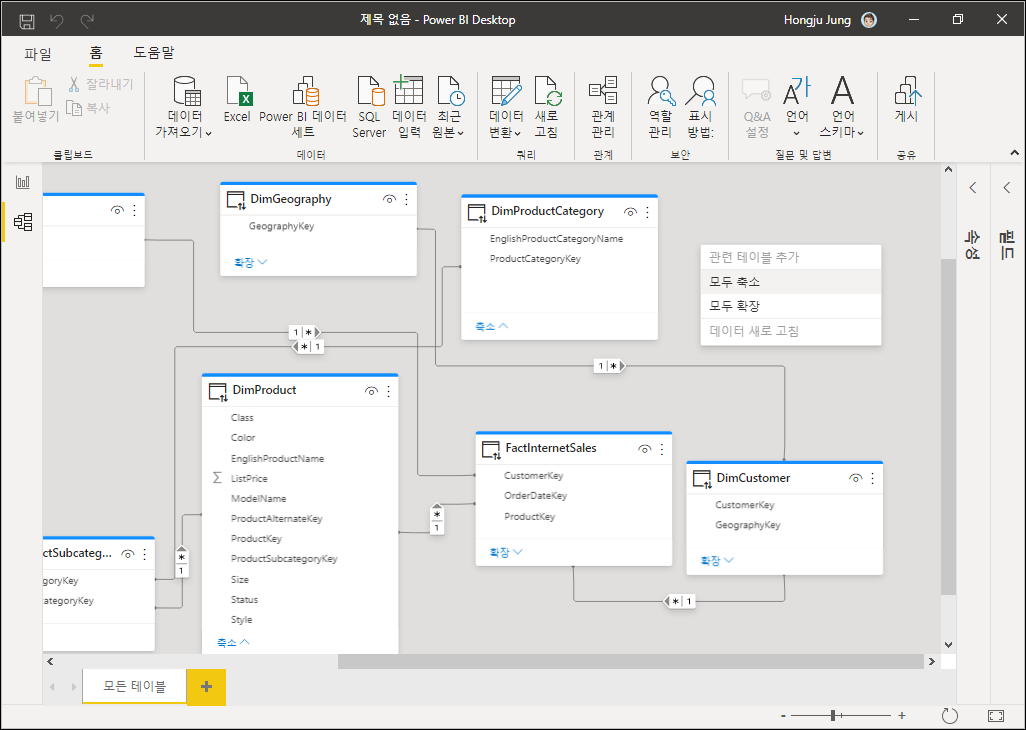Open FactInternetSales more options menu

pyautogui.click(x=662, y=449)
